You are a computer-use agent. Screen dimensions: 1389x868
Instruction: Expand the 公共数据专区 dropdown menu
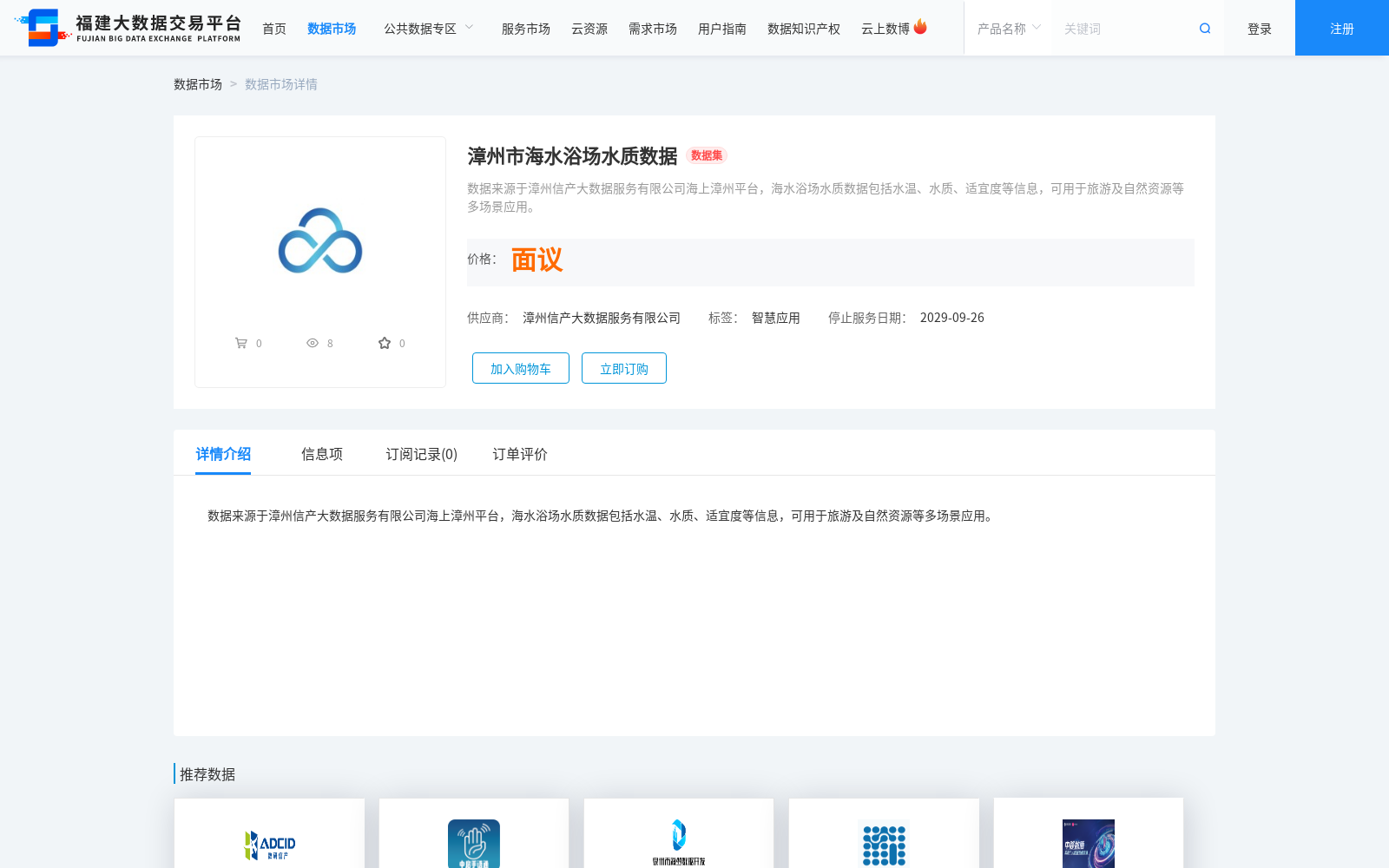[429, 29]
